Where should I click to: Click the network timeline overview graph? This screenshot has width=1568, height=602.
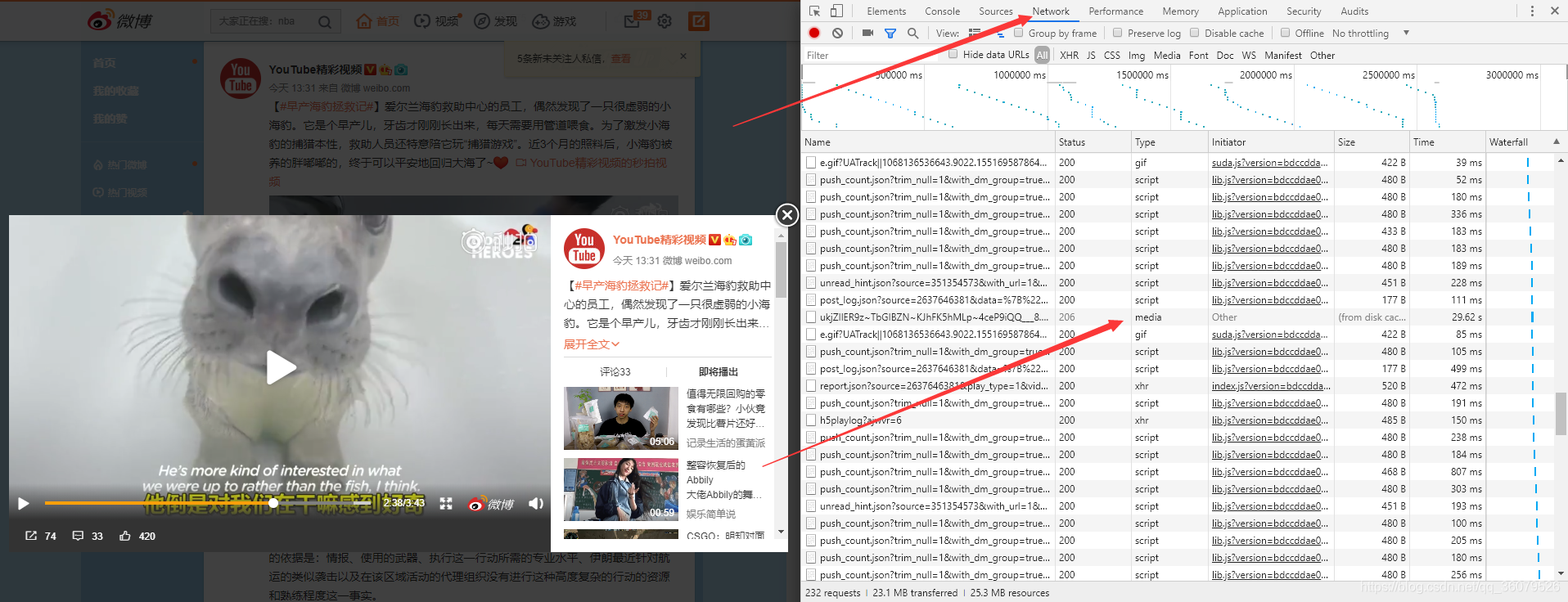(x=1183, y=97)
